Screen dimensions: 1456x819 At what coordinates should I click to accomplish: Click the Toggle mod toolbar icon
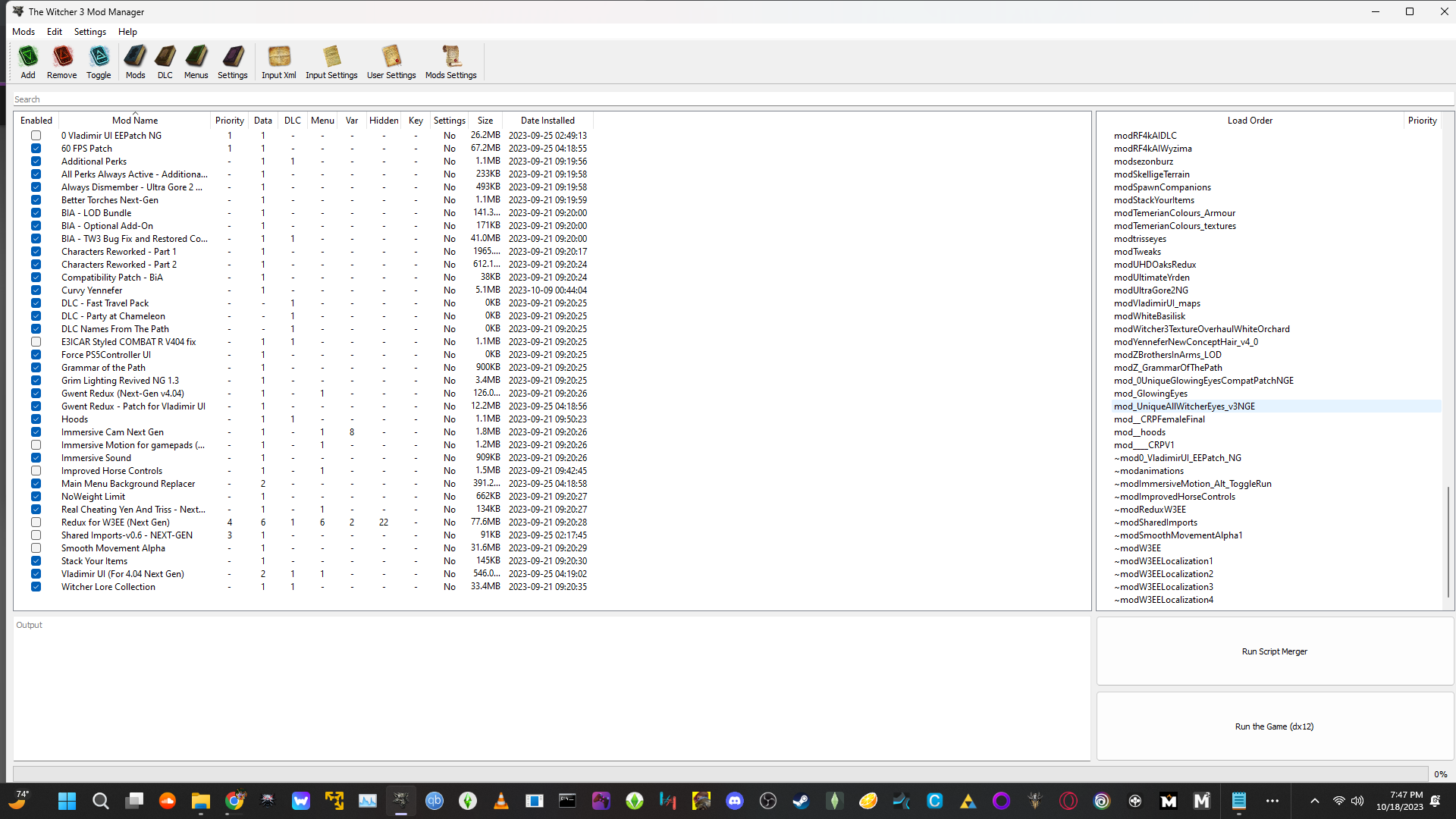(x=99, y=61)
